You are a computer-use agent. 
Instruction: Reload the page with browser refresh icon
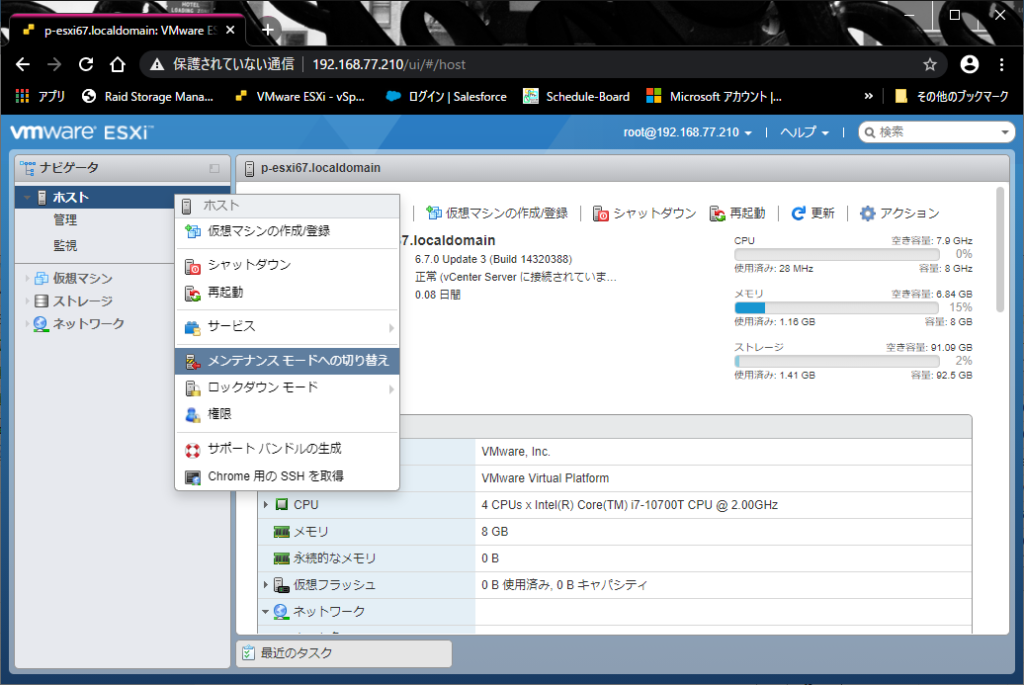click(x=86, y=65)
